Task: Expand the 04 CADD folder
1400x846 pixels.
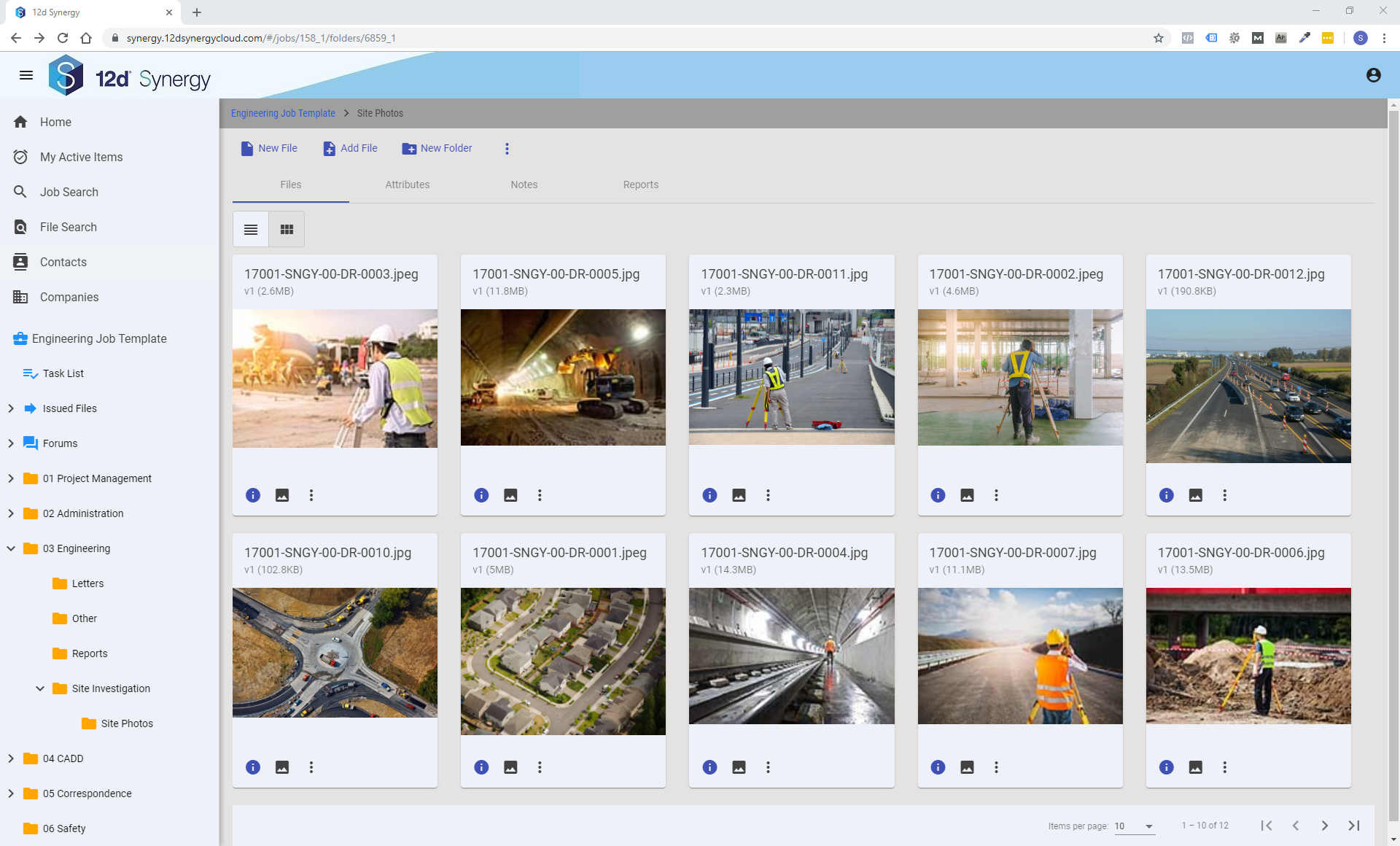Action: pos(11,758)
